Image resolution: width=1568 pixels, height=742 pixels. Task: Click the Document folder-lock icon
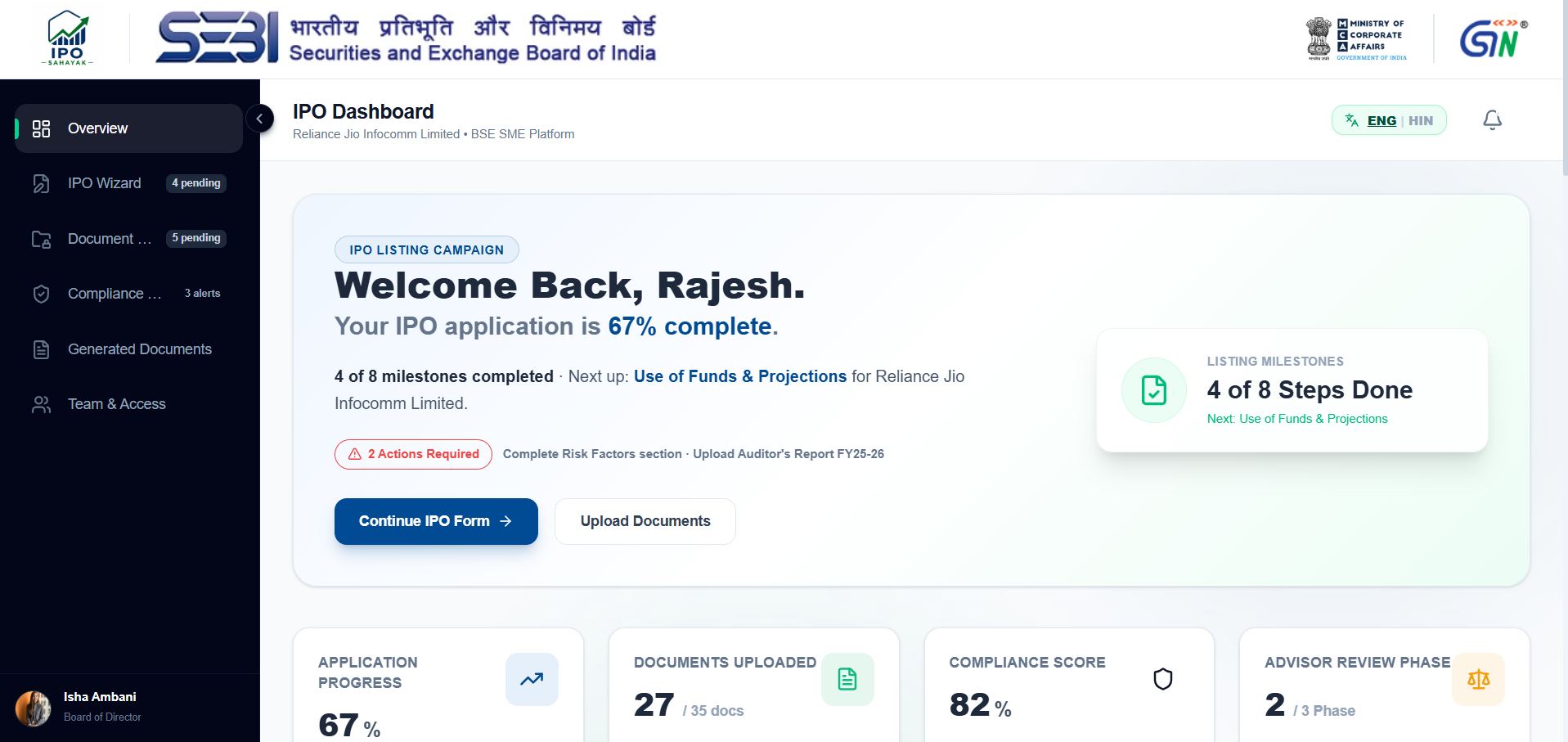click(41, 239)
